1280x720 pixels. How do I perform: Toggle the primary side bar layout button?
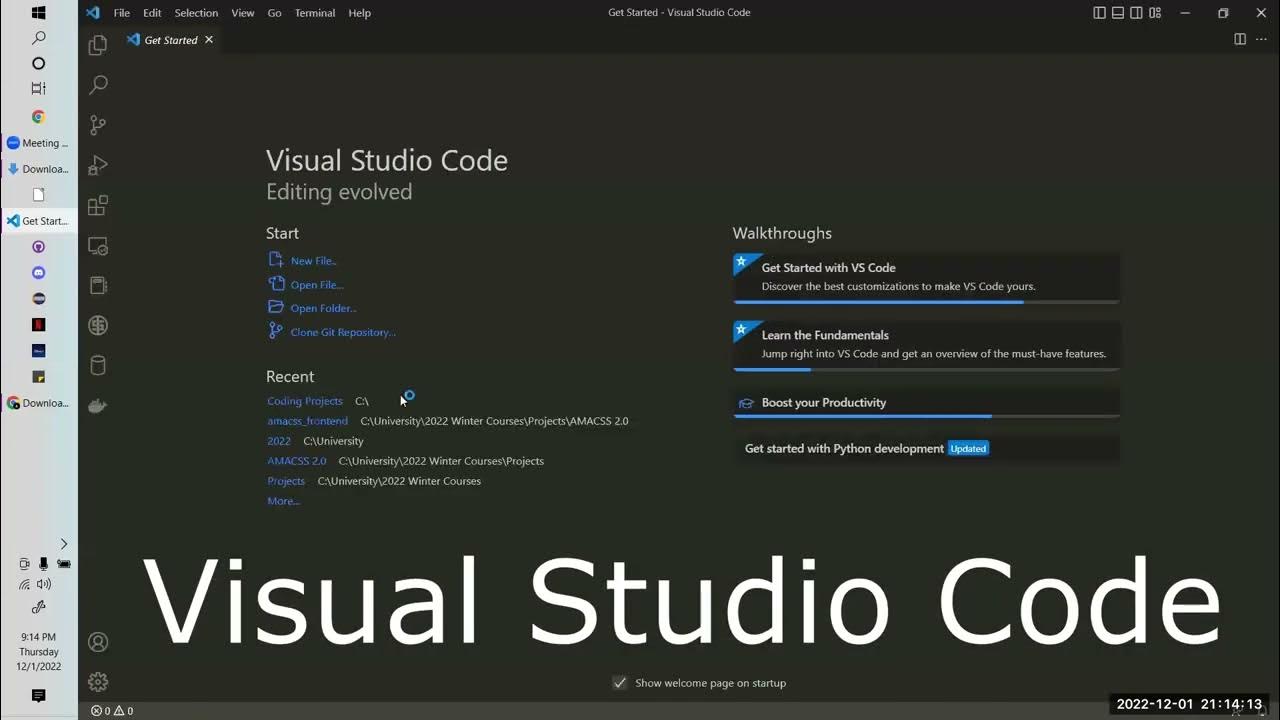(x=1099, y=13)
